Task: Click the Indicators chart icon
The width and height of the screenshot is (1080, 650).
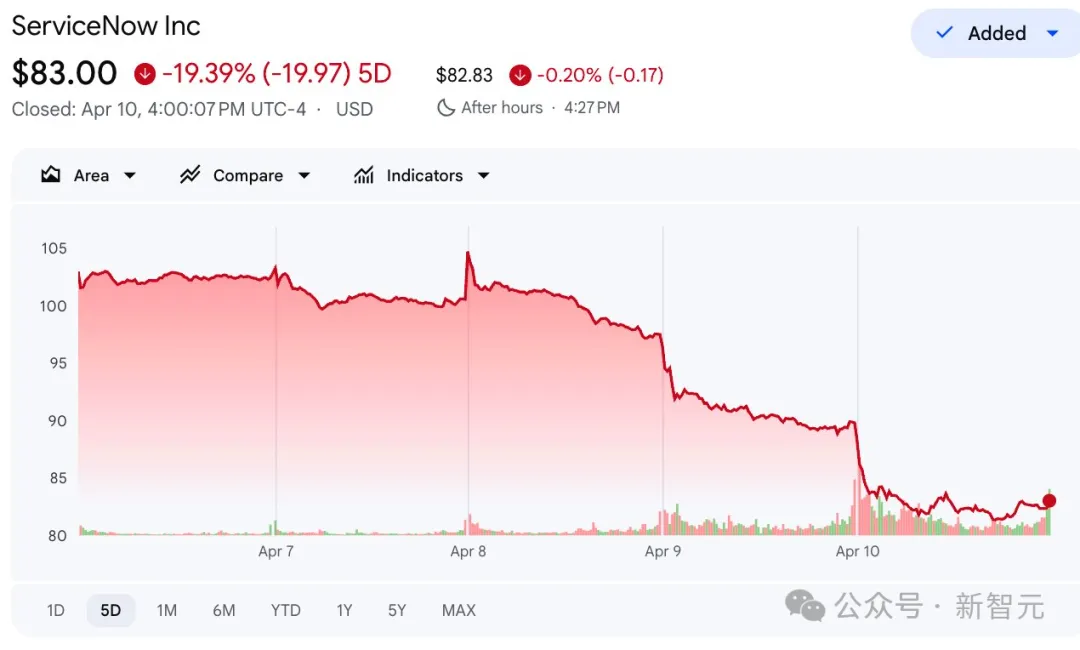Action: (364, 175)
